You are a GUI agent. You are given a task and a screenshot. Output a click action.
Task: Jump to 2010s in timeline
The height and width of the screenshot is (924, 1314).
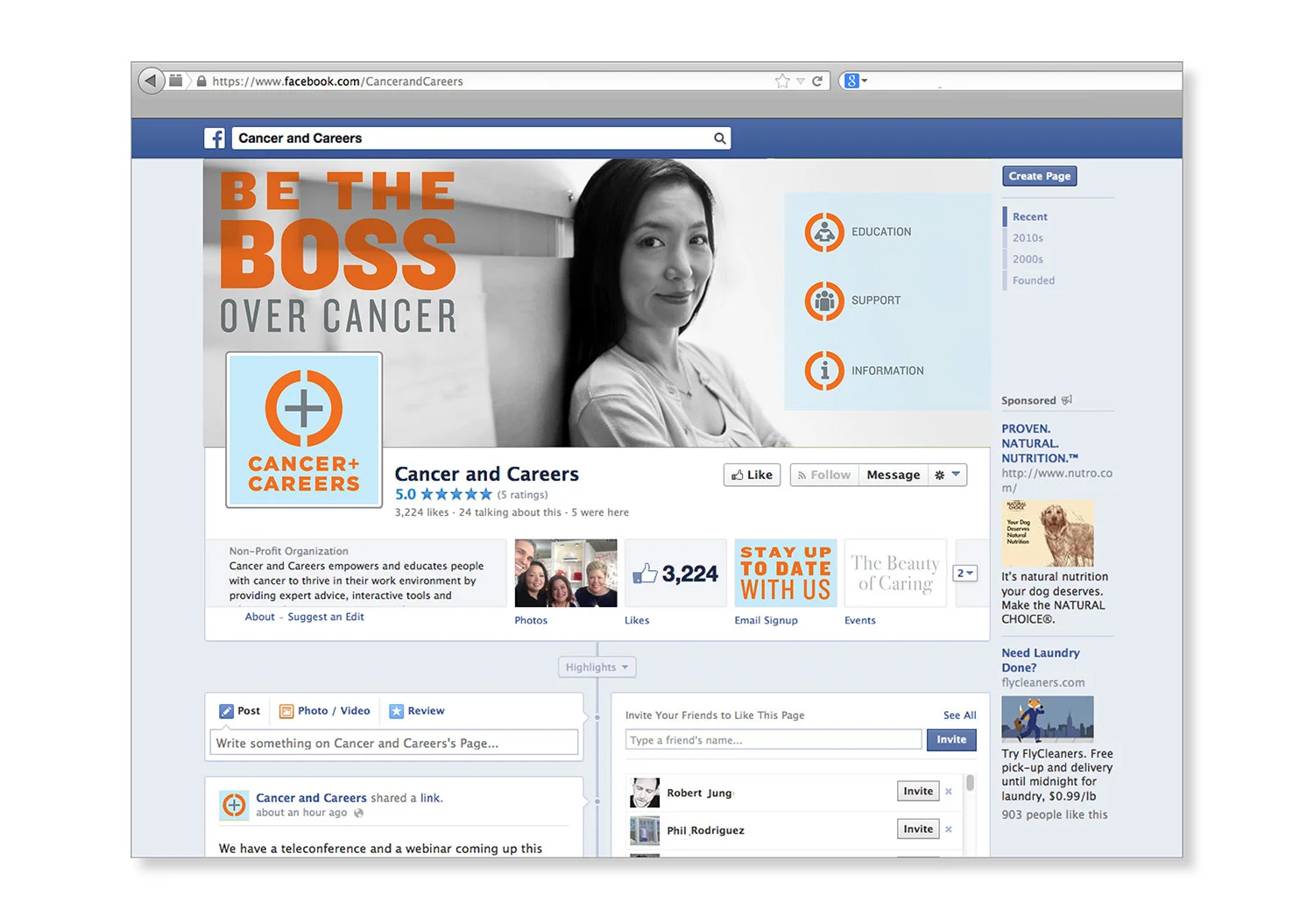point(1028,238)
